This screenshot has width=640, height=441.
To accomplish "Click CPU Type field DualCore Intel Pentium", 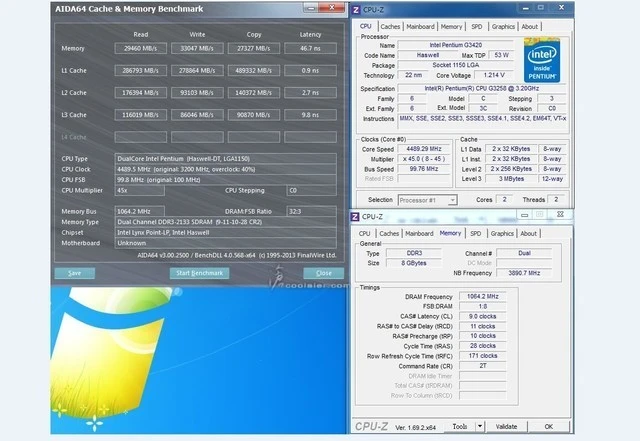I will click(x=225, y=158).
